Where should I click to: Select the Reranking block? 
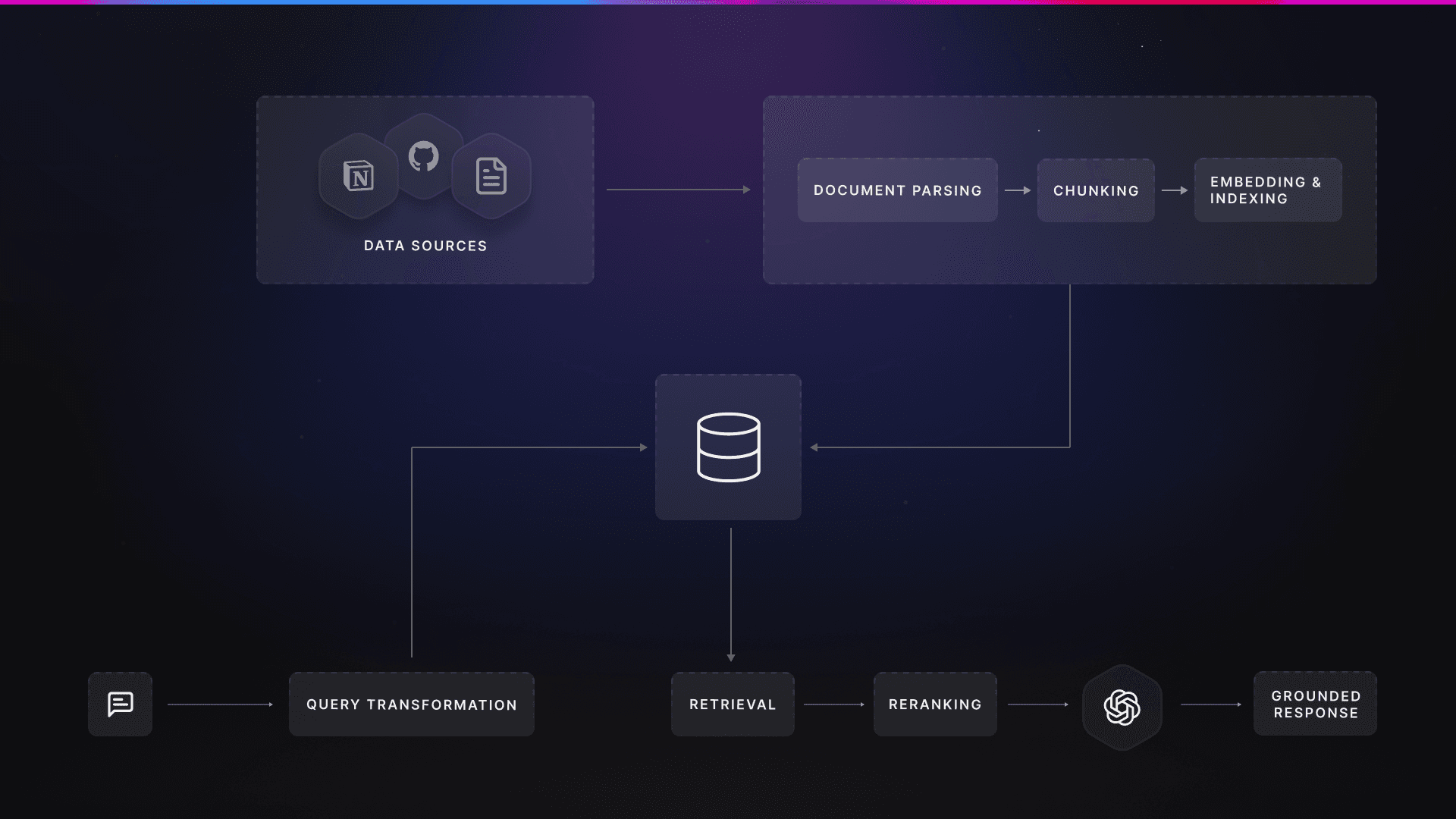(934, 704)
